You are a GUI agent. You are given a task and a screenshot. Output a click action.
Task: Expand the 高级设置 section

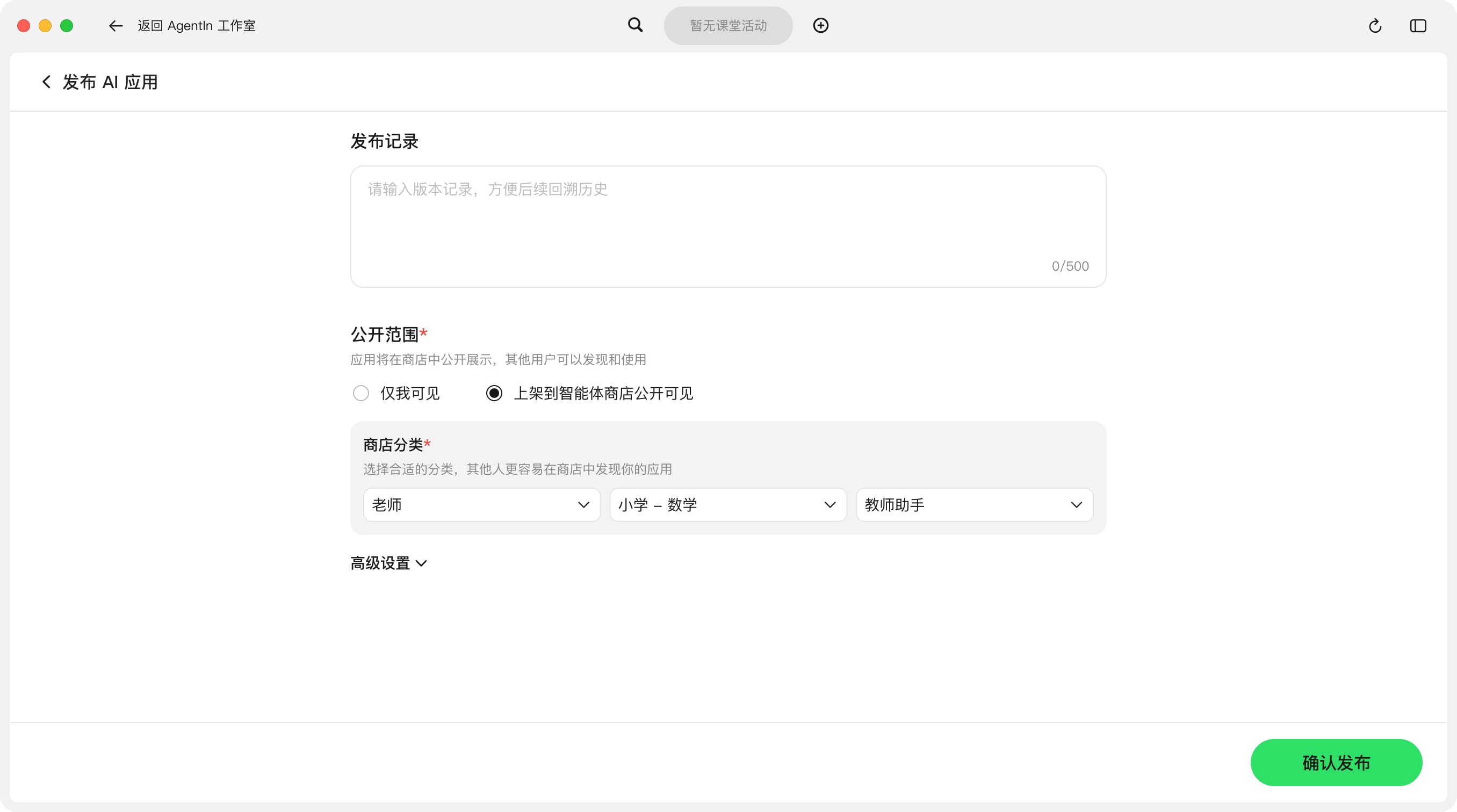[388, 563]
